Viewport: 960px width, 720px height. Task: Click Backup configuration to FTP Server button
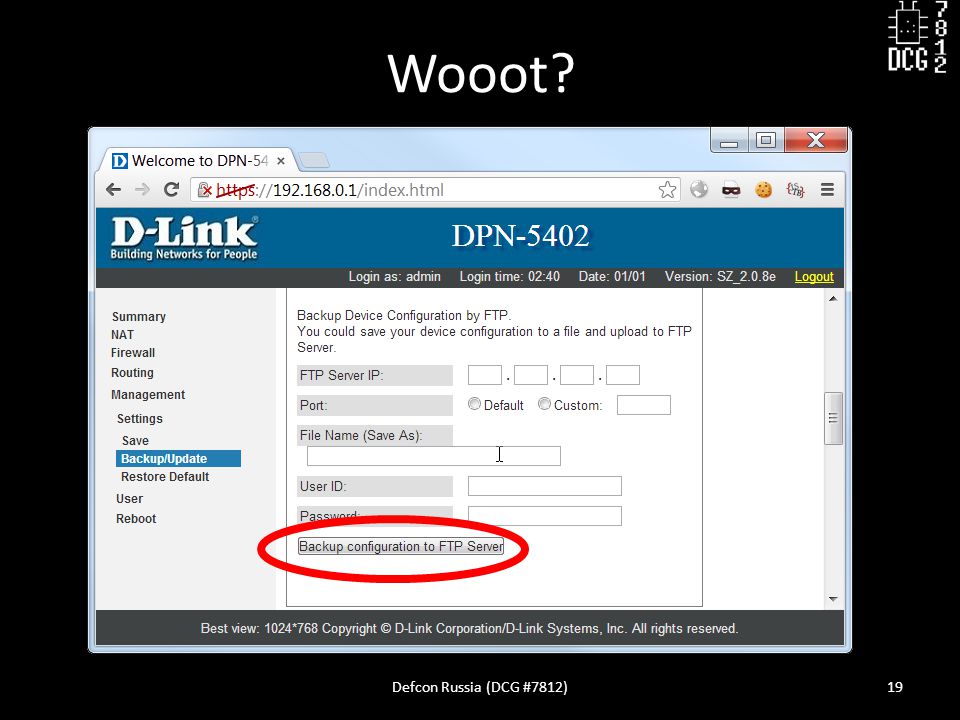pos(401,546)
